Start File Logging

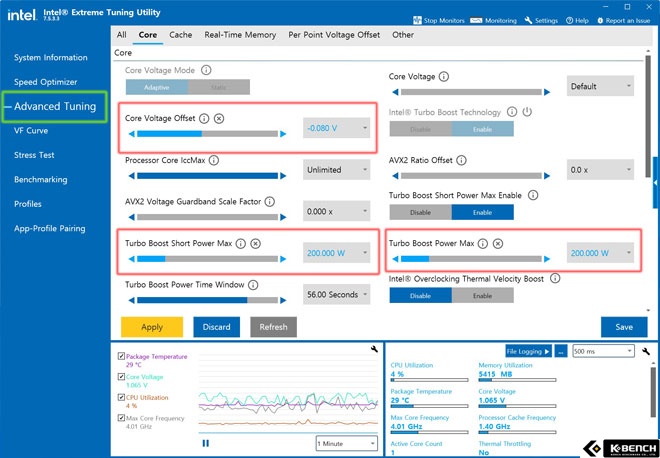529,351
